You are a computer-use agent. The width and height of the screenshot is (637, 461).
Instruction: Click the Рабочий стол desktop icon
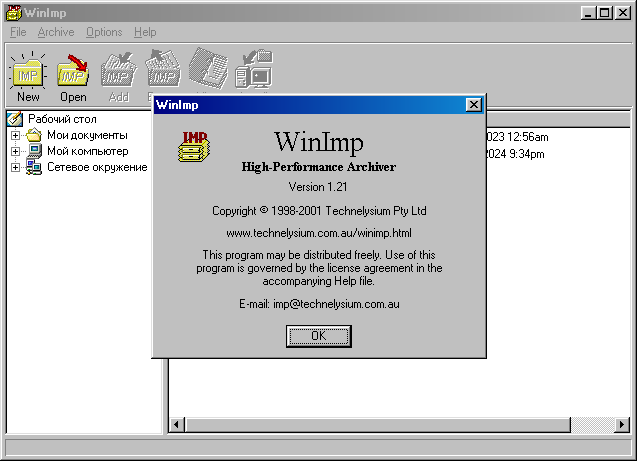15,119
